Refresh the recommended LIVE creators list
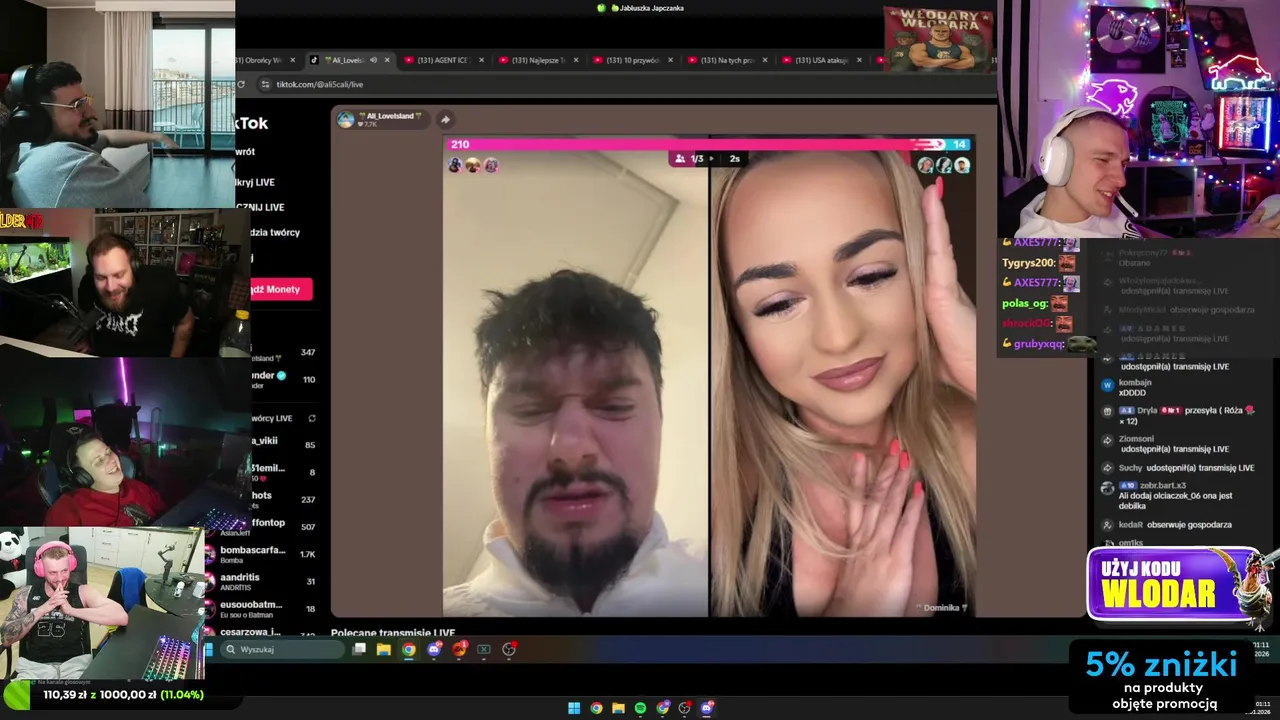 pos(312,418)
